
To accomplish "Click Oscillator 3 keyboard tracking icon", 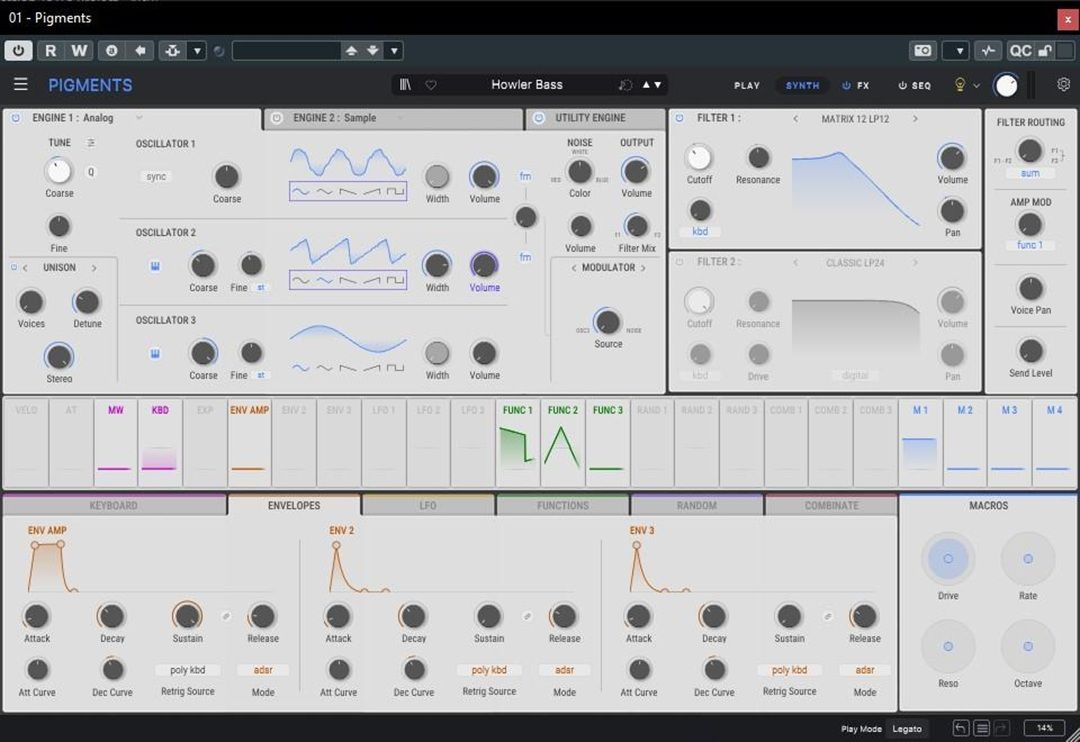I will pos(155,353).
